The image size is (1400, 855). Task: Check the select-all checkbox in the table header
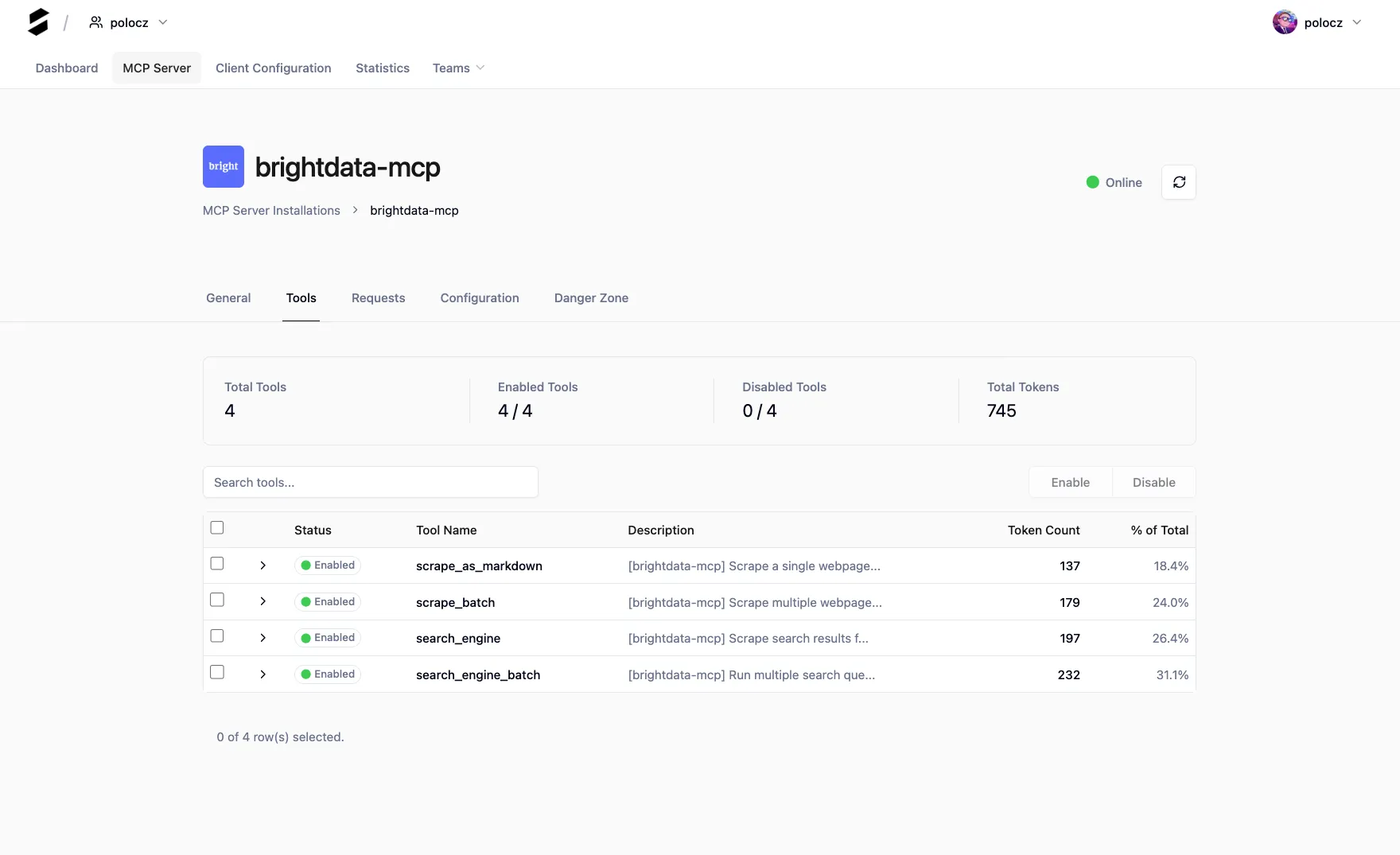[x=216, y=527]
